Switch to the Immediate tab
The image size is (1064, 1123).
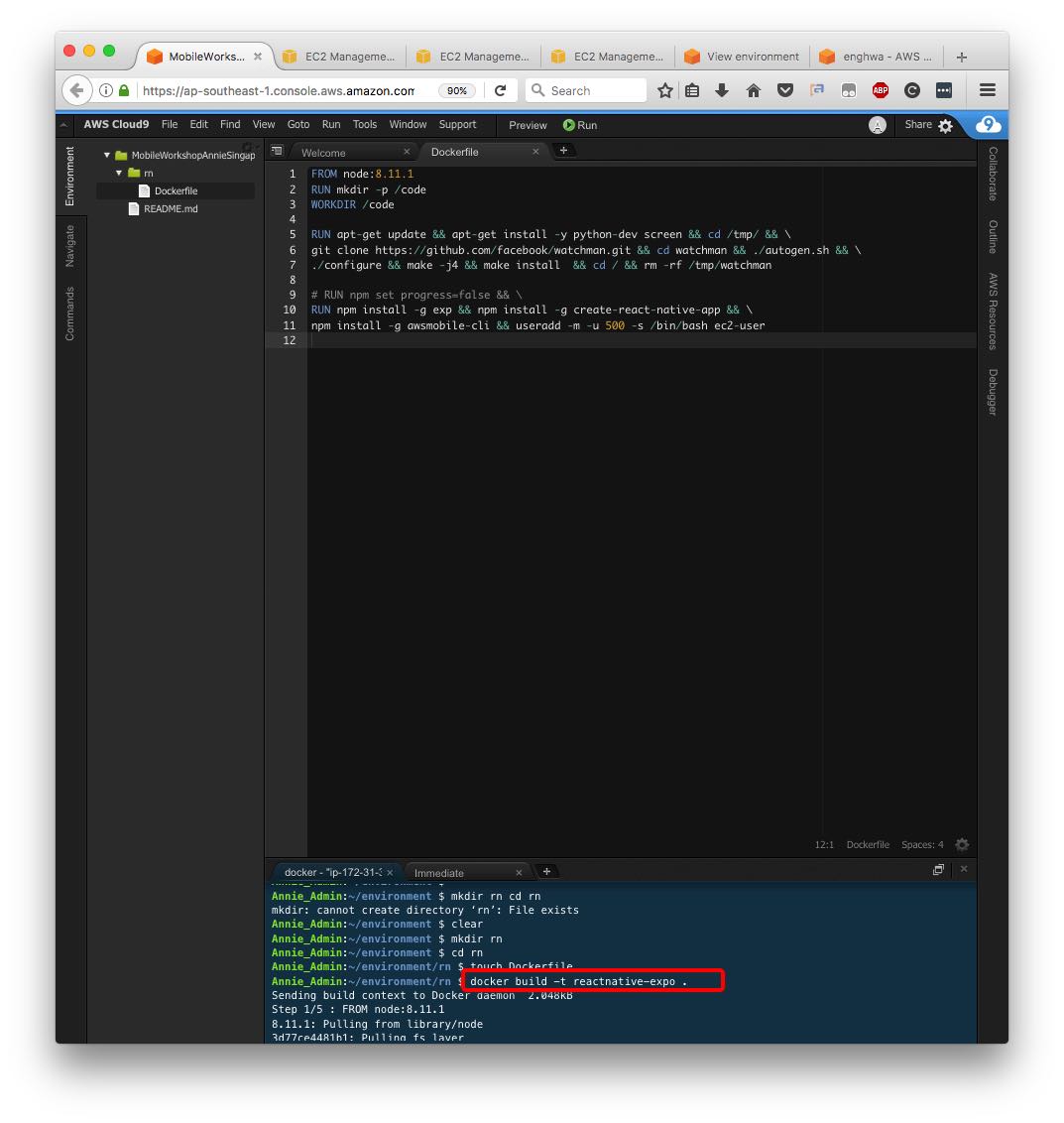(439, 873)
